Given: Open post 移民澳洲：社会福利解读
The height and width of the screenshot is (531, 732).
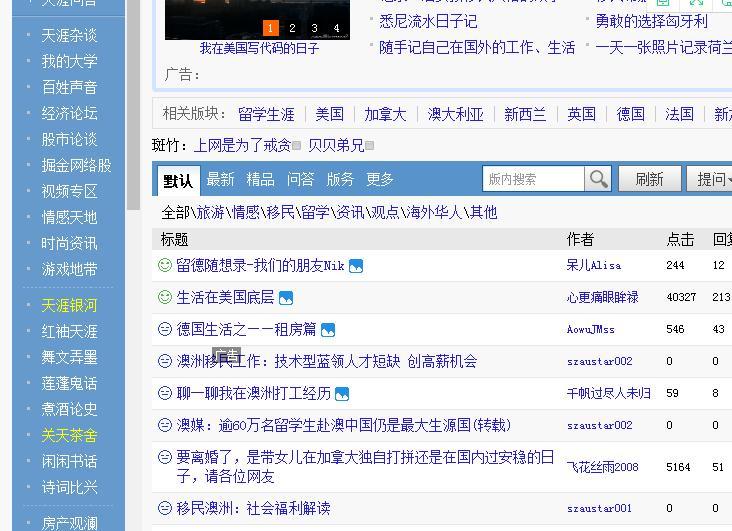Looking at the screenshot, I should [x=253, y=508].
